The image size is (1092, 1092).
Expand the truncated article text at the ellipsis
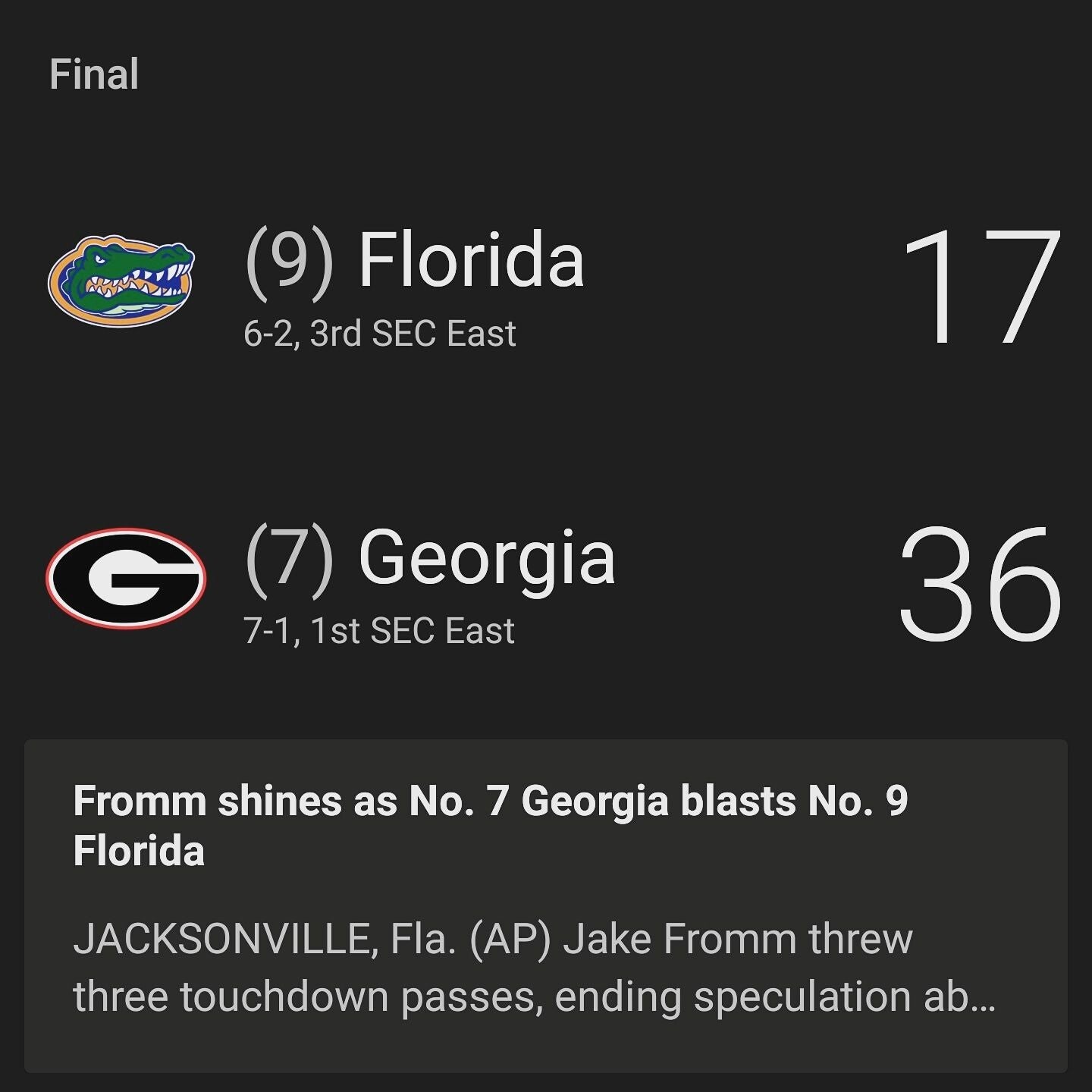coord(983,998)
